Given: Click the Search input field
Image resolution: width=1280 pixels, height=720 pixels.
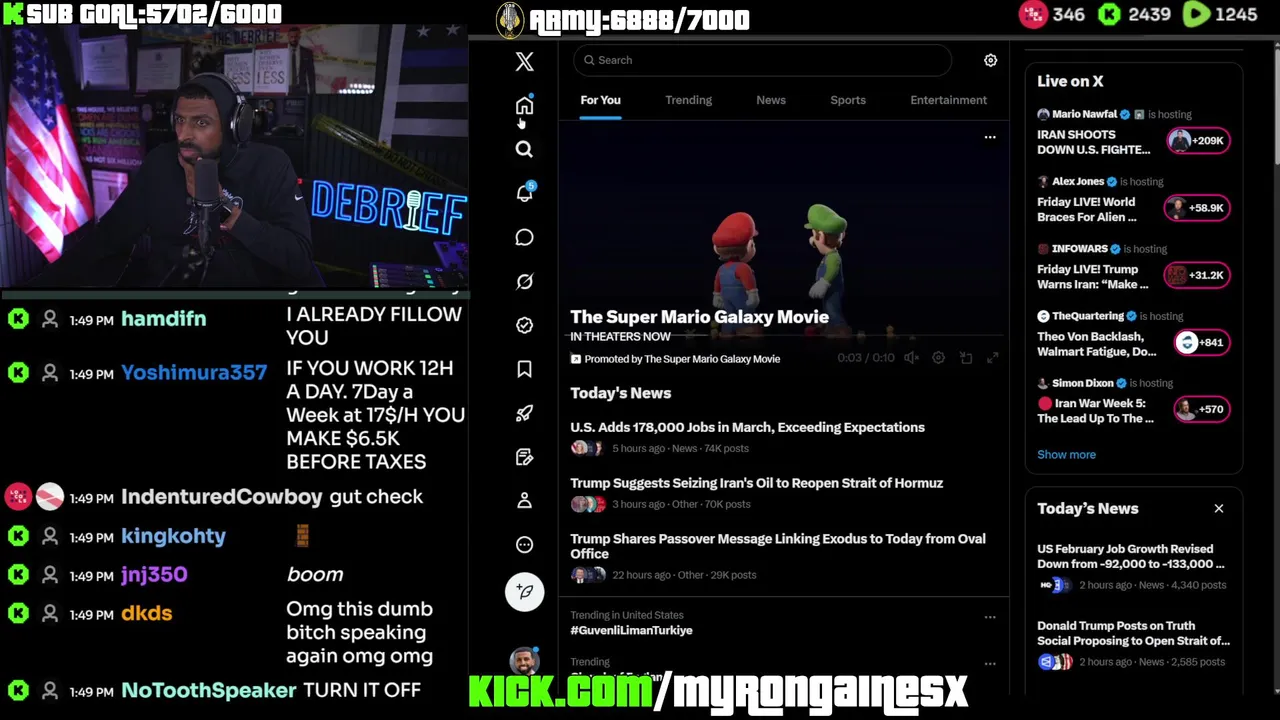Looking at the screenshot, I should coord(763,60).
